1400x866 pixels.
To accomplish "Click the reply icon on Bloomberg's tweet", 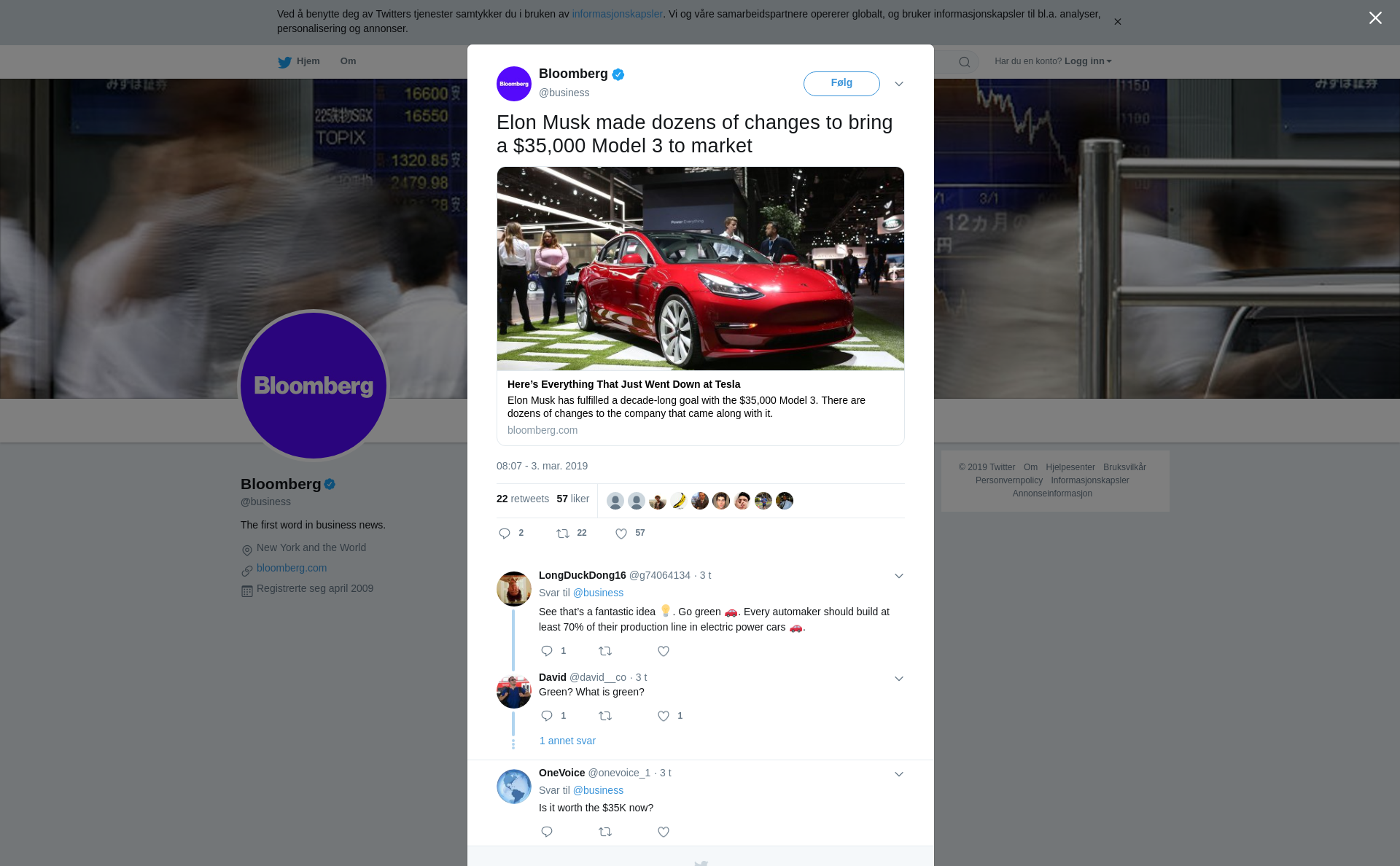I will click(505, 534).
